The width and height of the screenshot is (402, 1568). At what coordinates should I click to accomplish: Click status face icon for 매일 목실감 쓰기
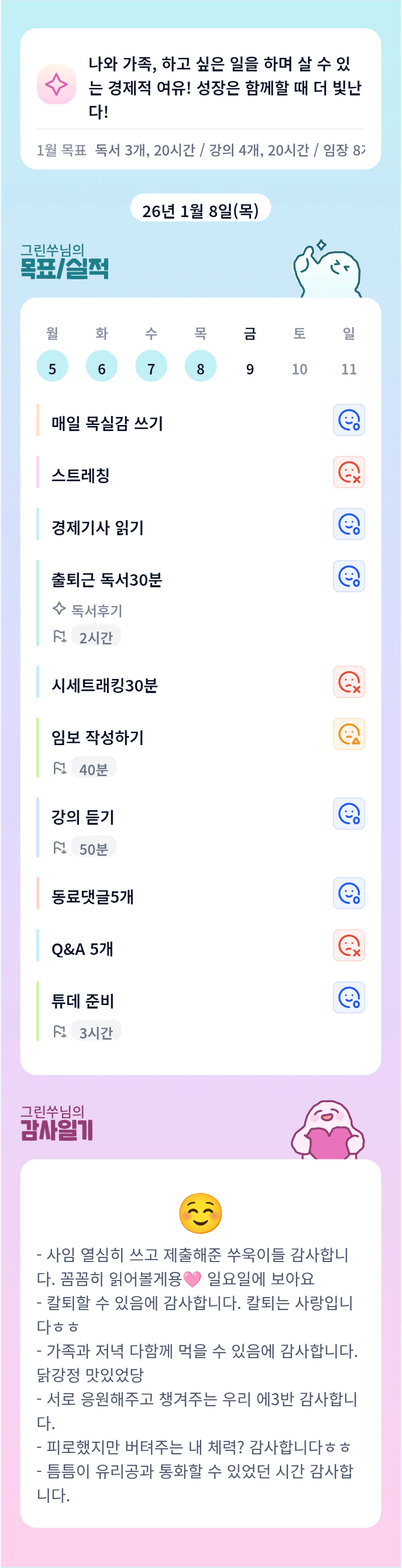(x=349, y=420)
